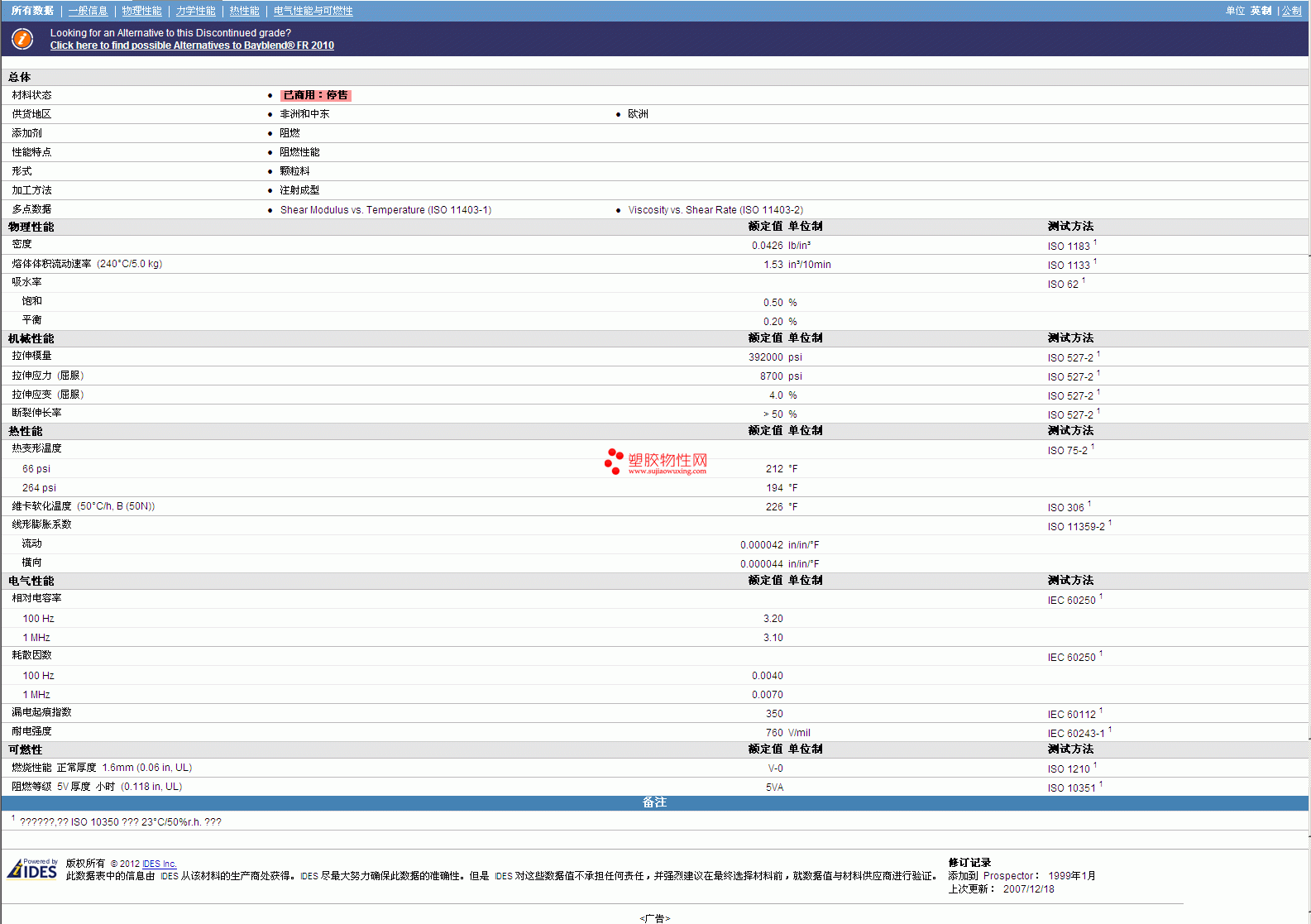Switch to the 一般信息 tab
The width and height of the screenshot is (1311, 924).
coord(88,11)
